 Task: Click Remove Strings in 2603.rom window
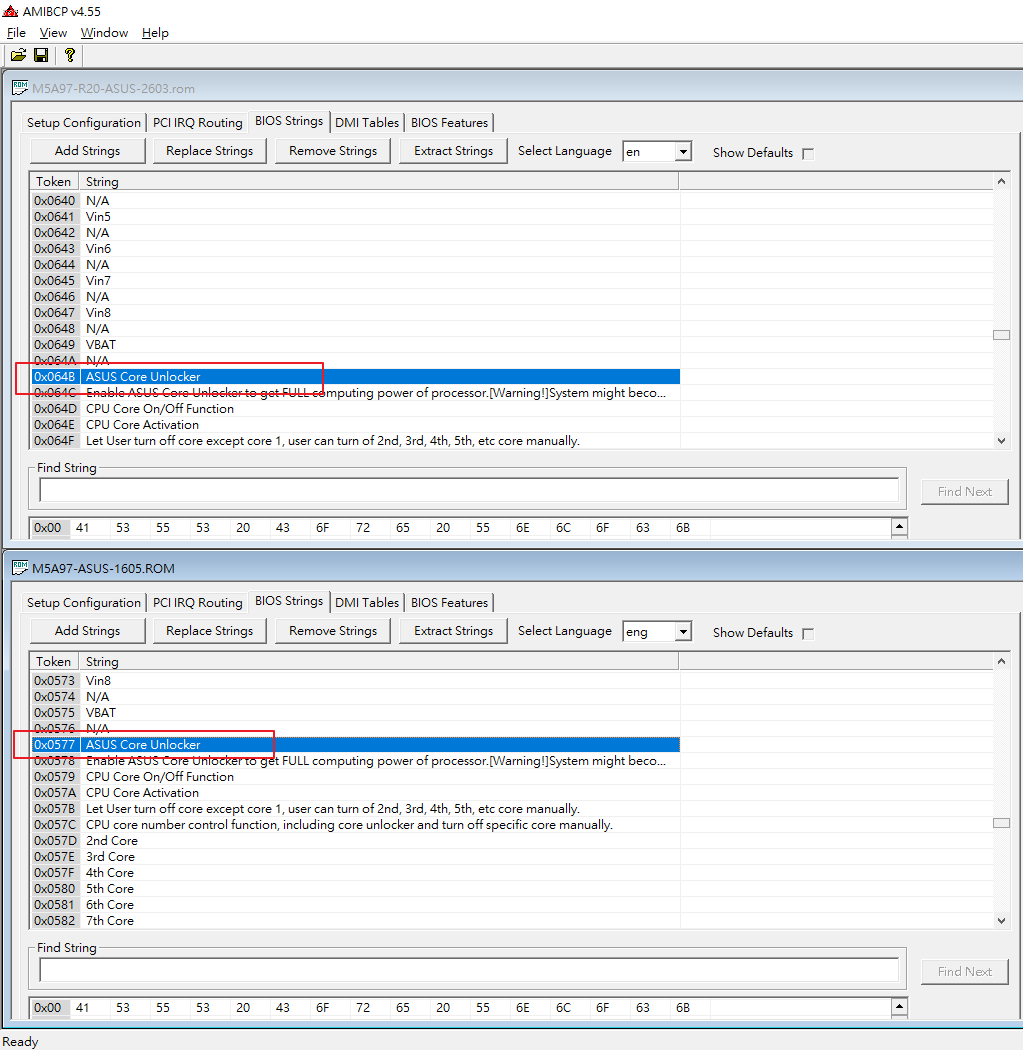(x=333, y=151)
